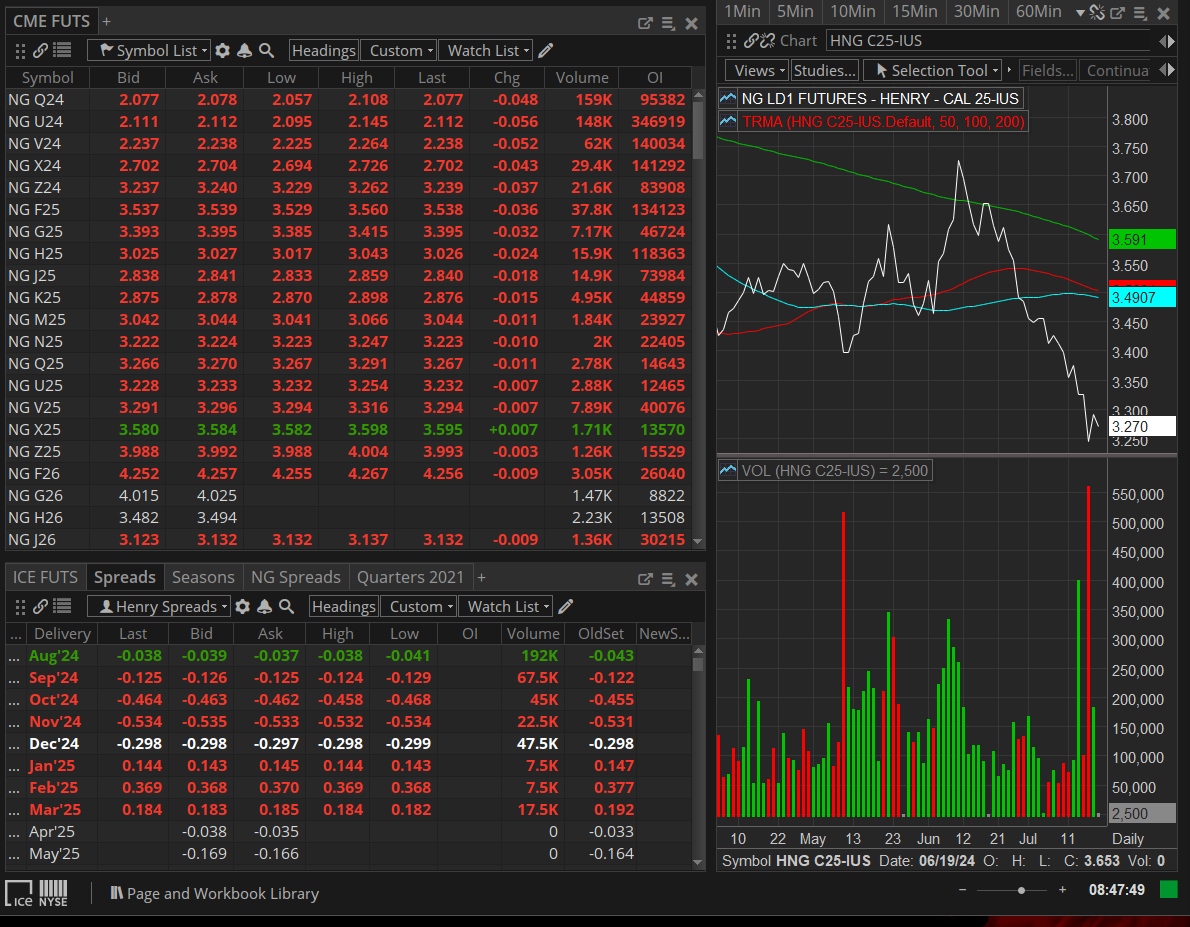This screenshot has height=927, width=1190.
Task: Open the Symbol List dropdown
Action: (x=148, y=50)
